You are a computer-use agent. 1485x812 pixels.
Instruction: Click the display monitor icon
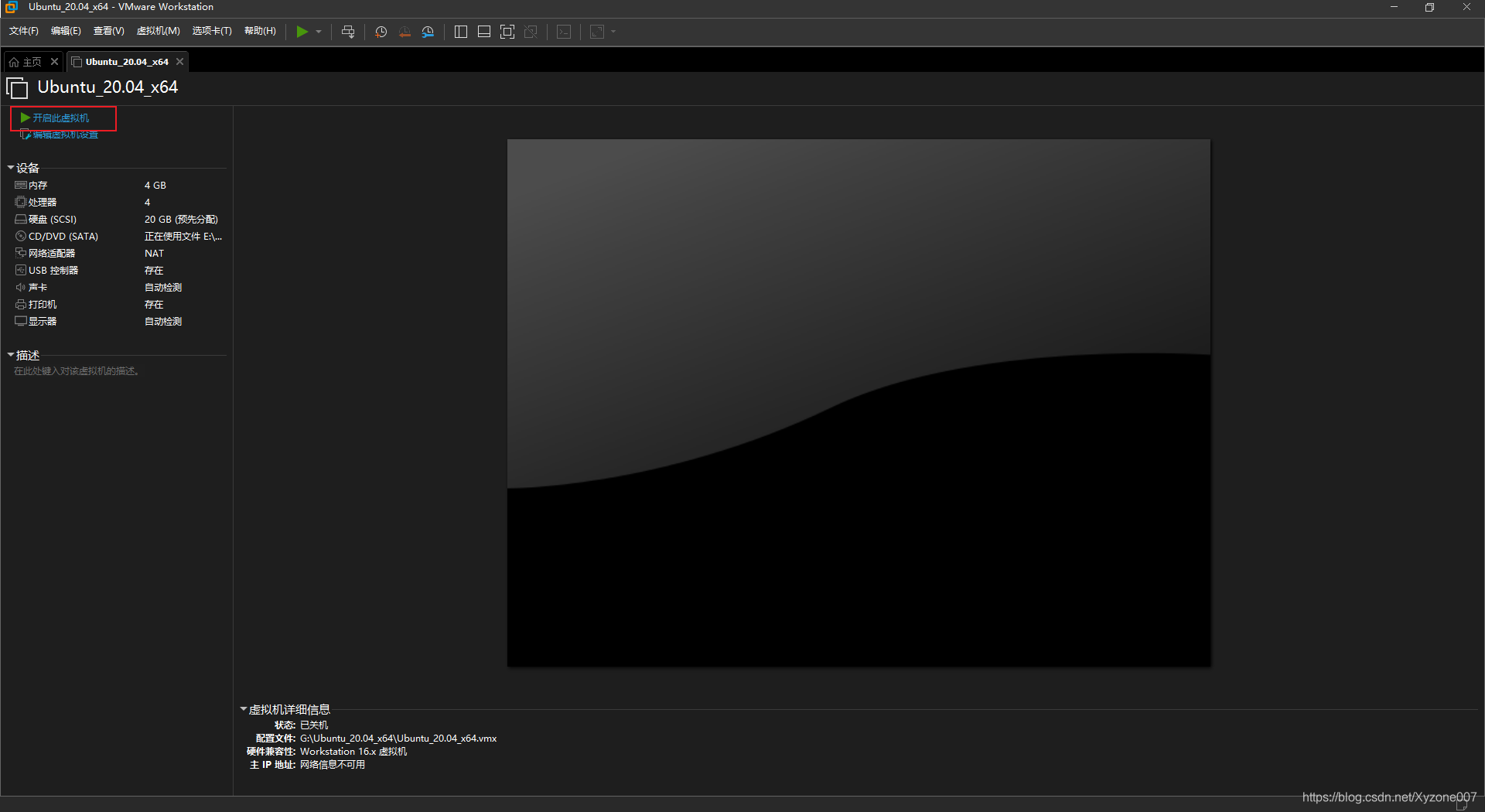click(21, 322)
